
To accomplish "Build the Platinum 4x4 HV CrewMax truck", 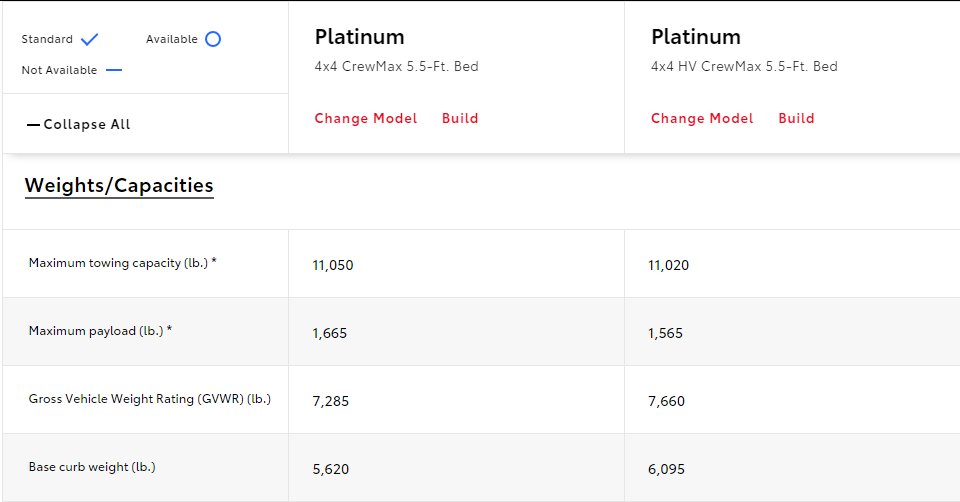I will tap(796, 118).
